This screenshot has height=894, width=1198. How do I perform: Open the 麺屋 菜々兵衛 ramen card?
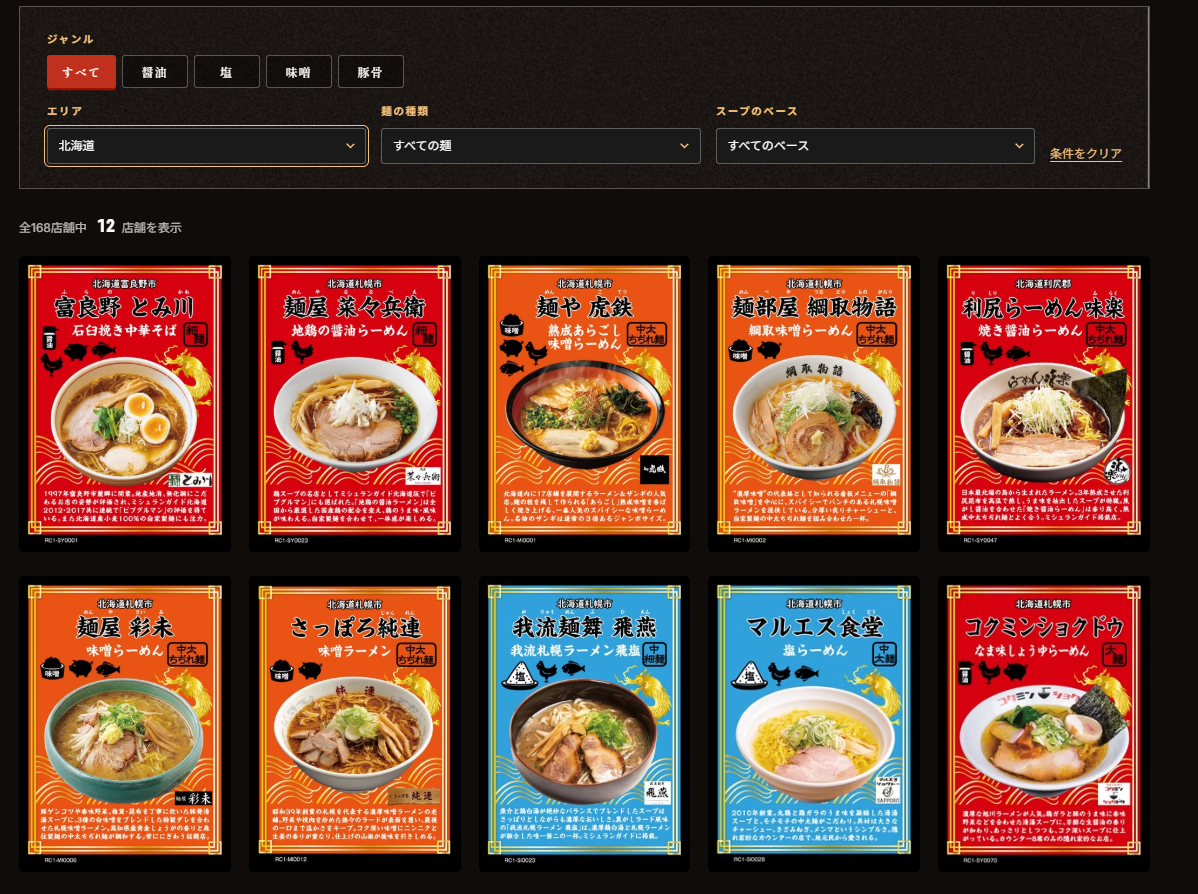[355, 403]
